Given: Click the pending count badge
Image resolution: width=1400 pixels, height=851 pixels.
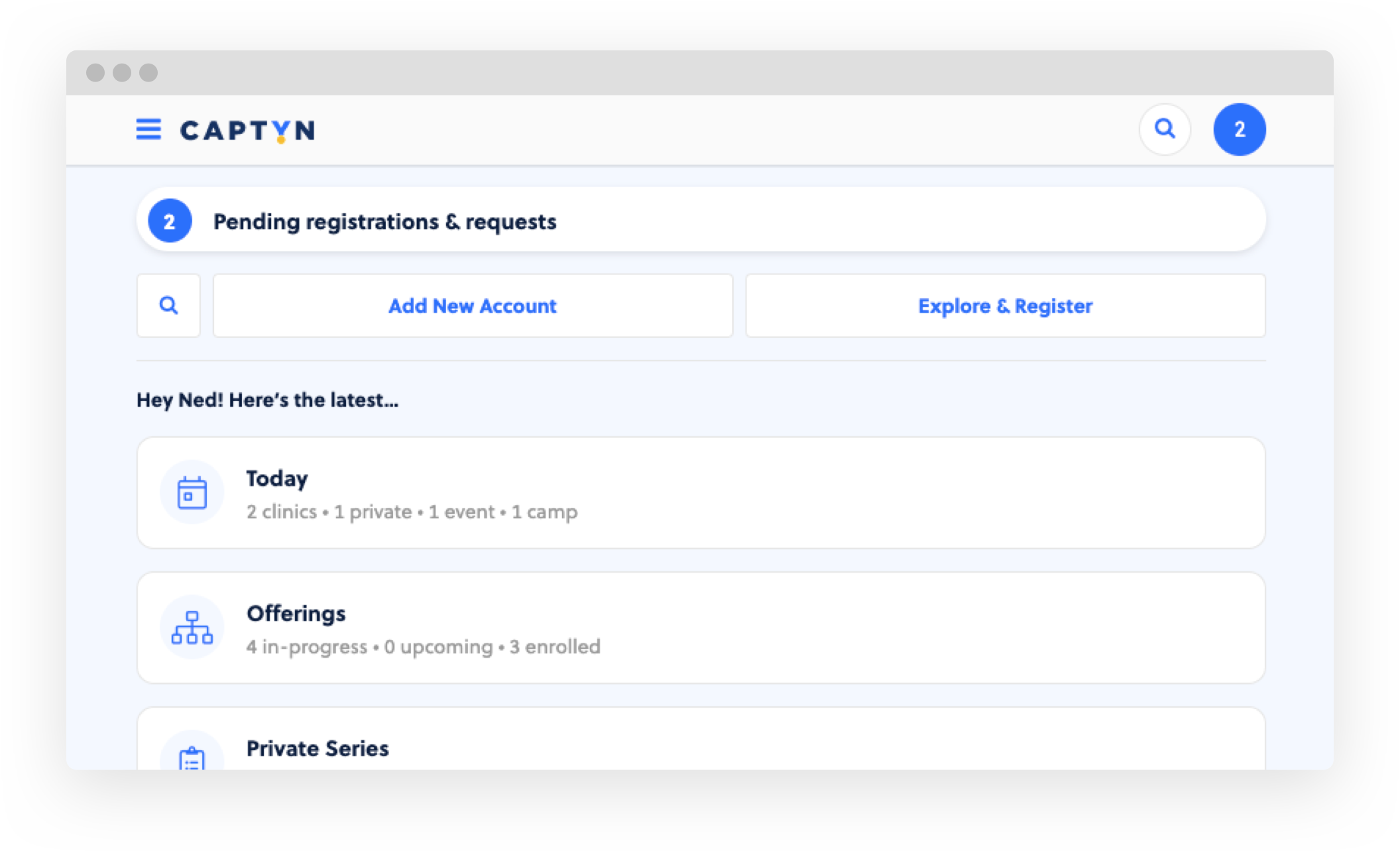Looking at the screenshot, I should (170, 221).
